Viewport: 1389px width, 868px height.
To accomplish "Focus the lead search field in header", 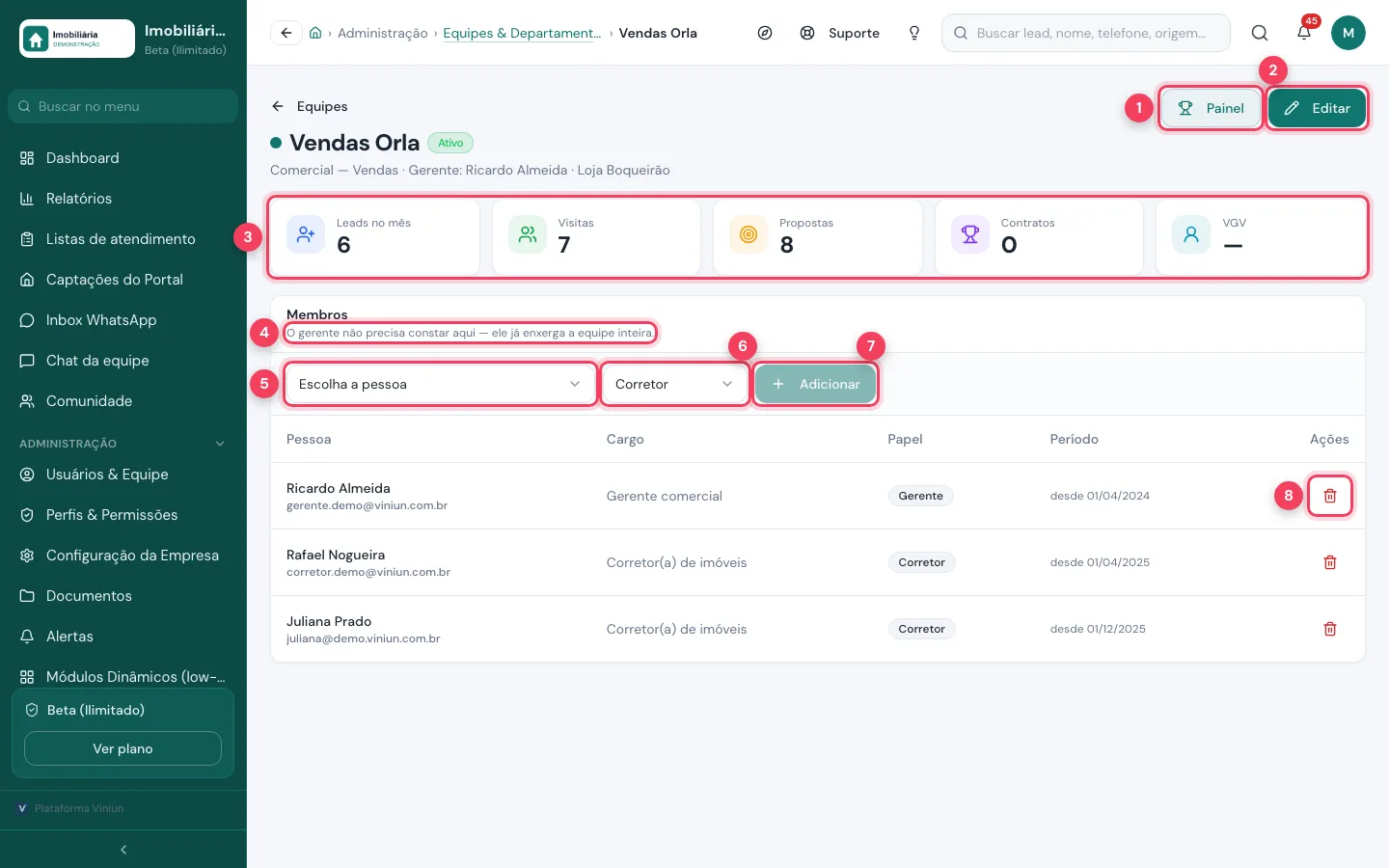I will click(x=1086, y=33).
